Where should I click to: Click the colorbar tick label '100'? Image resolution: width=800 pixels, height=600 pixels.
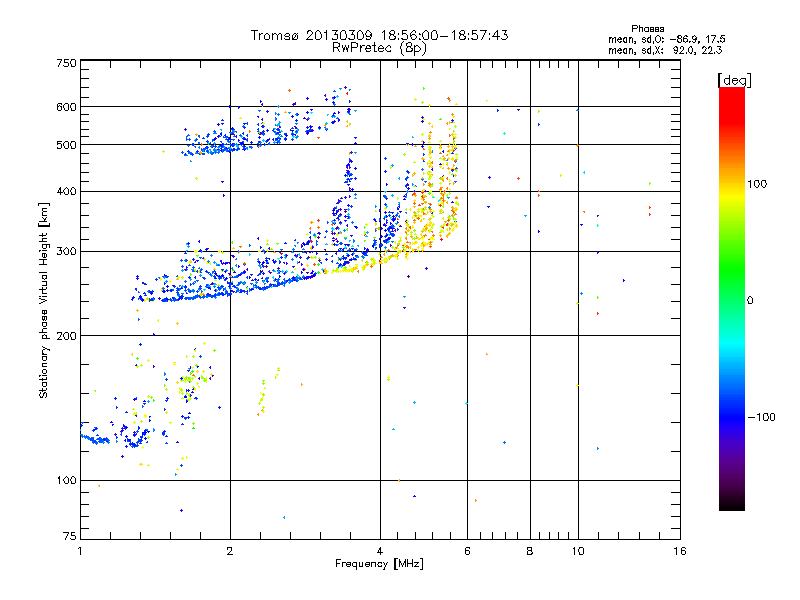click(757, 184)
